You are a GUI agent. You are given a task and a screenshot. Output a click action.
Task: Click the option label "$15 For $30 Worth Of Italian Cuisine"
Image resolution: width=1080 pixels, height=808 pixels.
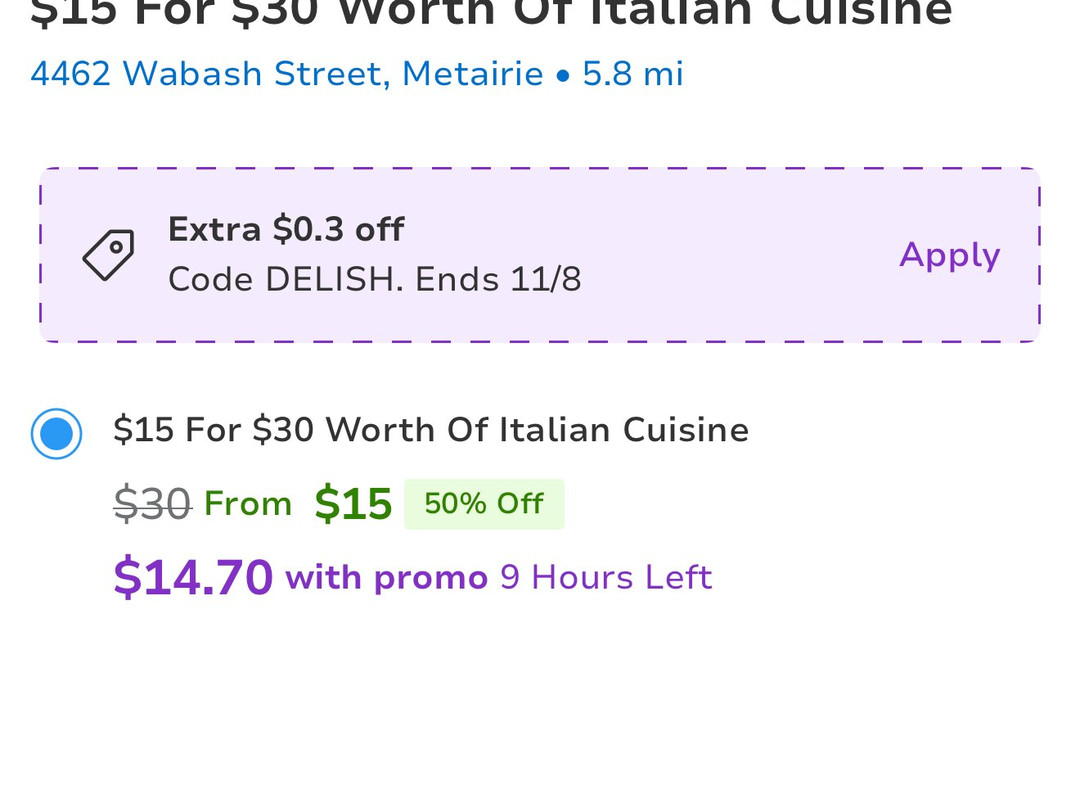tap(431, 430)
